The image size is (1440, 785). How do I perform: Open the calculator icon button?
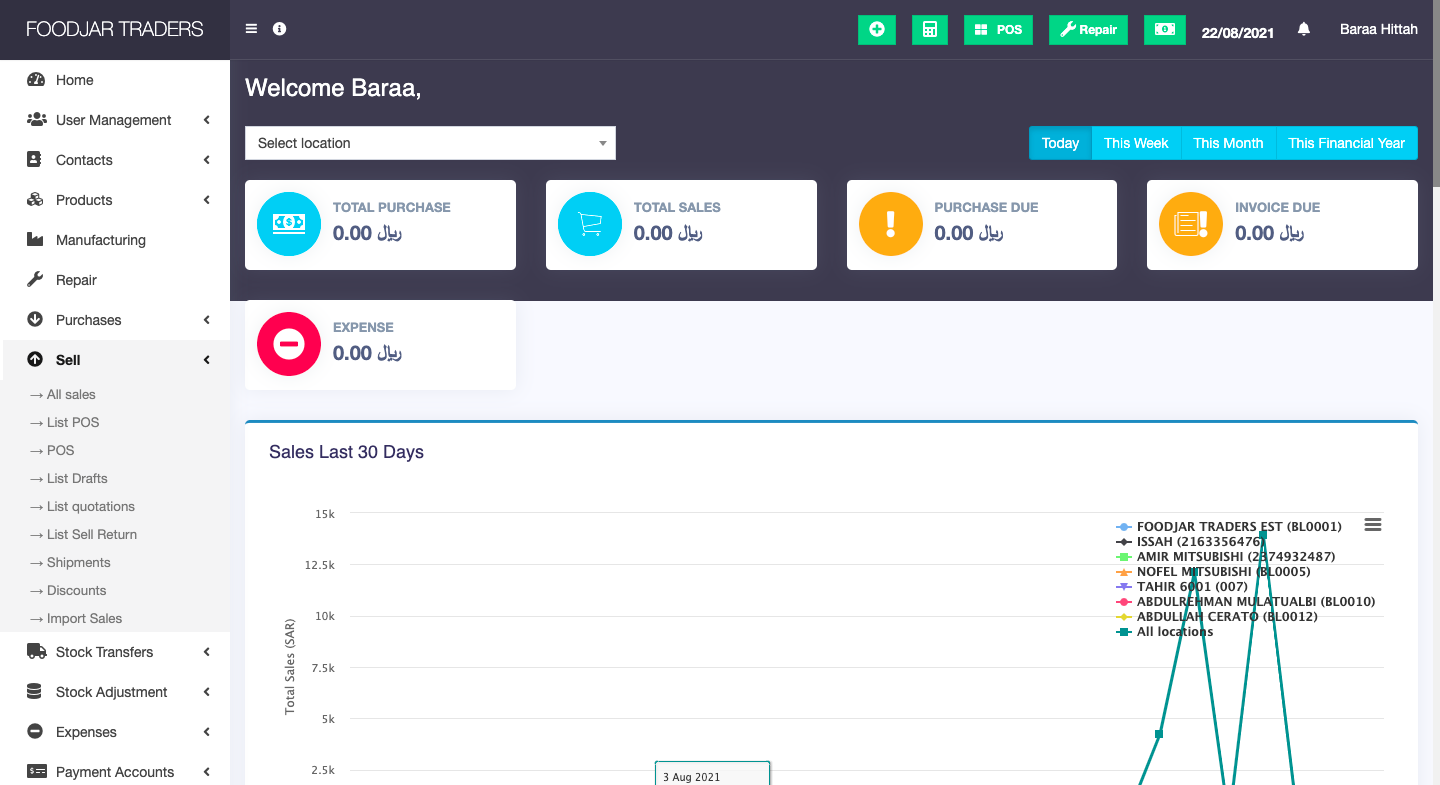pos(930,30)
